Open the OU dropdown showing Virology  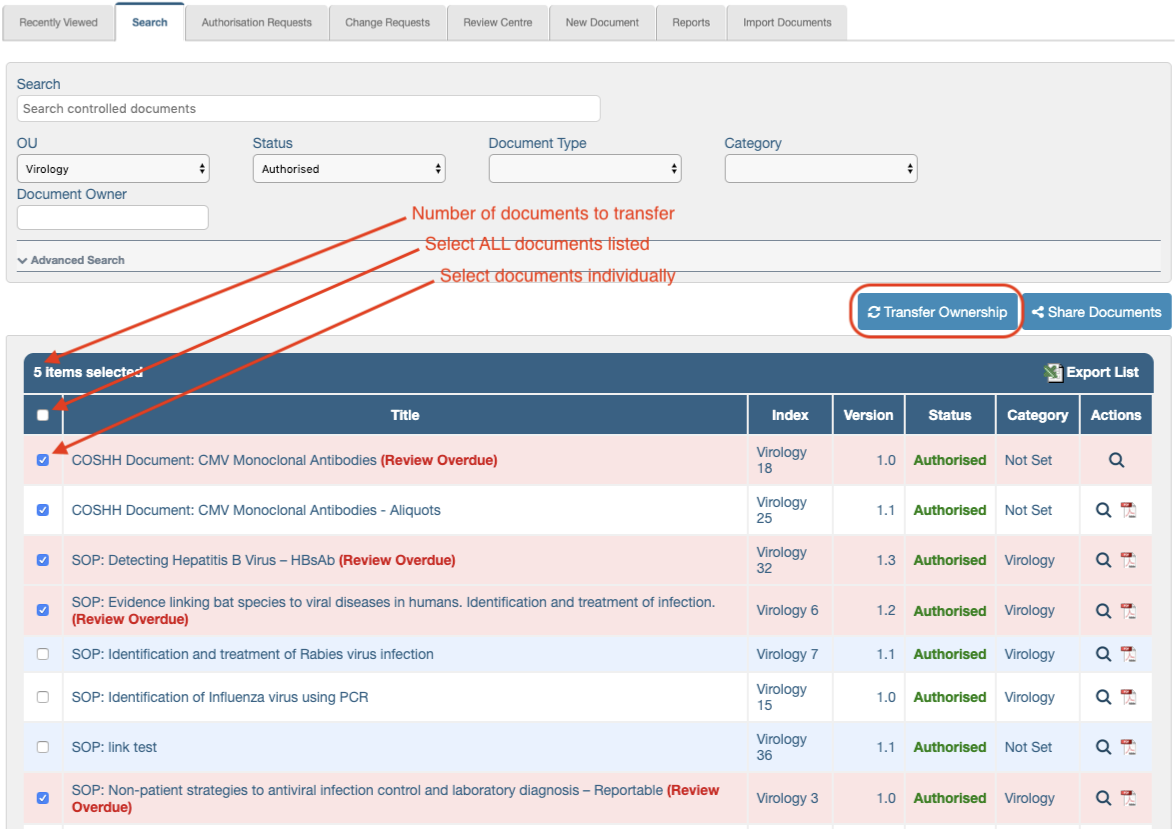coord(113,169)
